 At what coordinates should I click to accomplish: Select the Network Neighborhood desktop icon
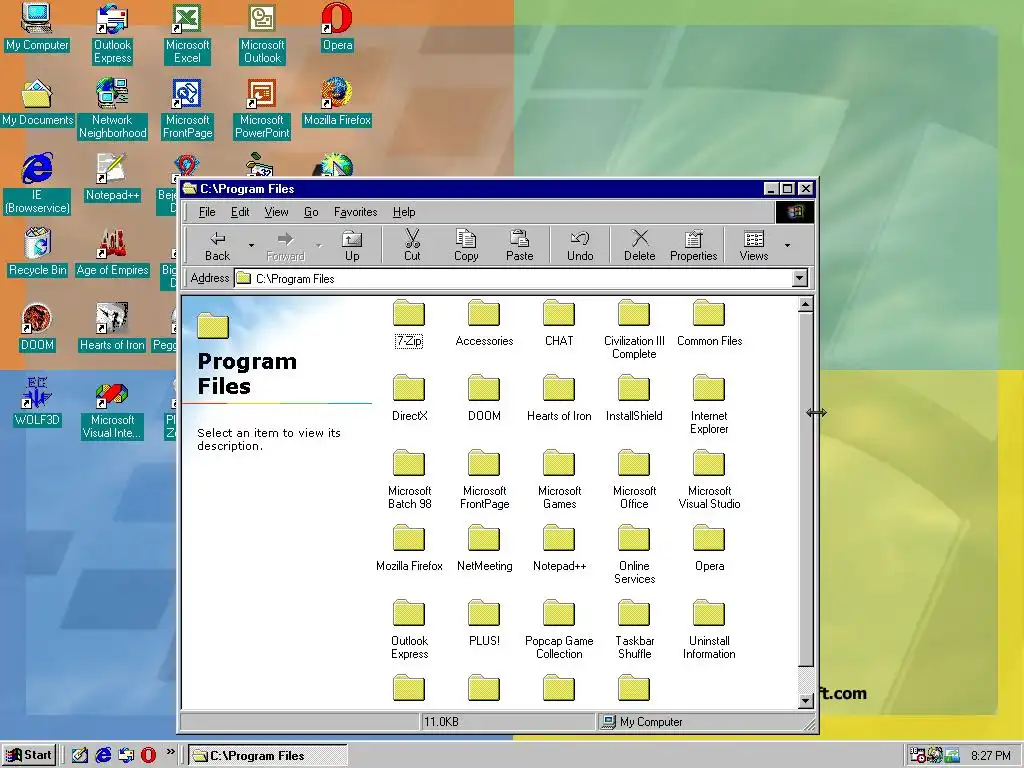[112, 109]
